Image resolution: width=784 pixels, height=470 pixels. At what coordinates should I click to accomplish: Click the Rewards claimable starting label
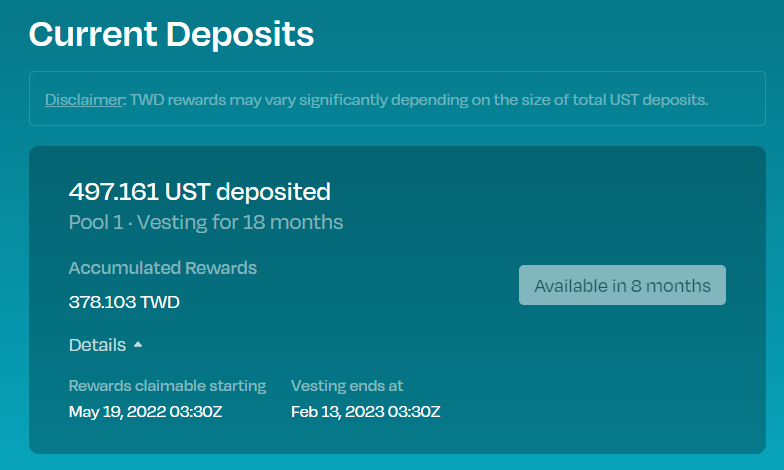(x=168, y=386)
